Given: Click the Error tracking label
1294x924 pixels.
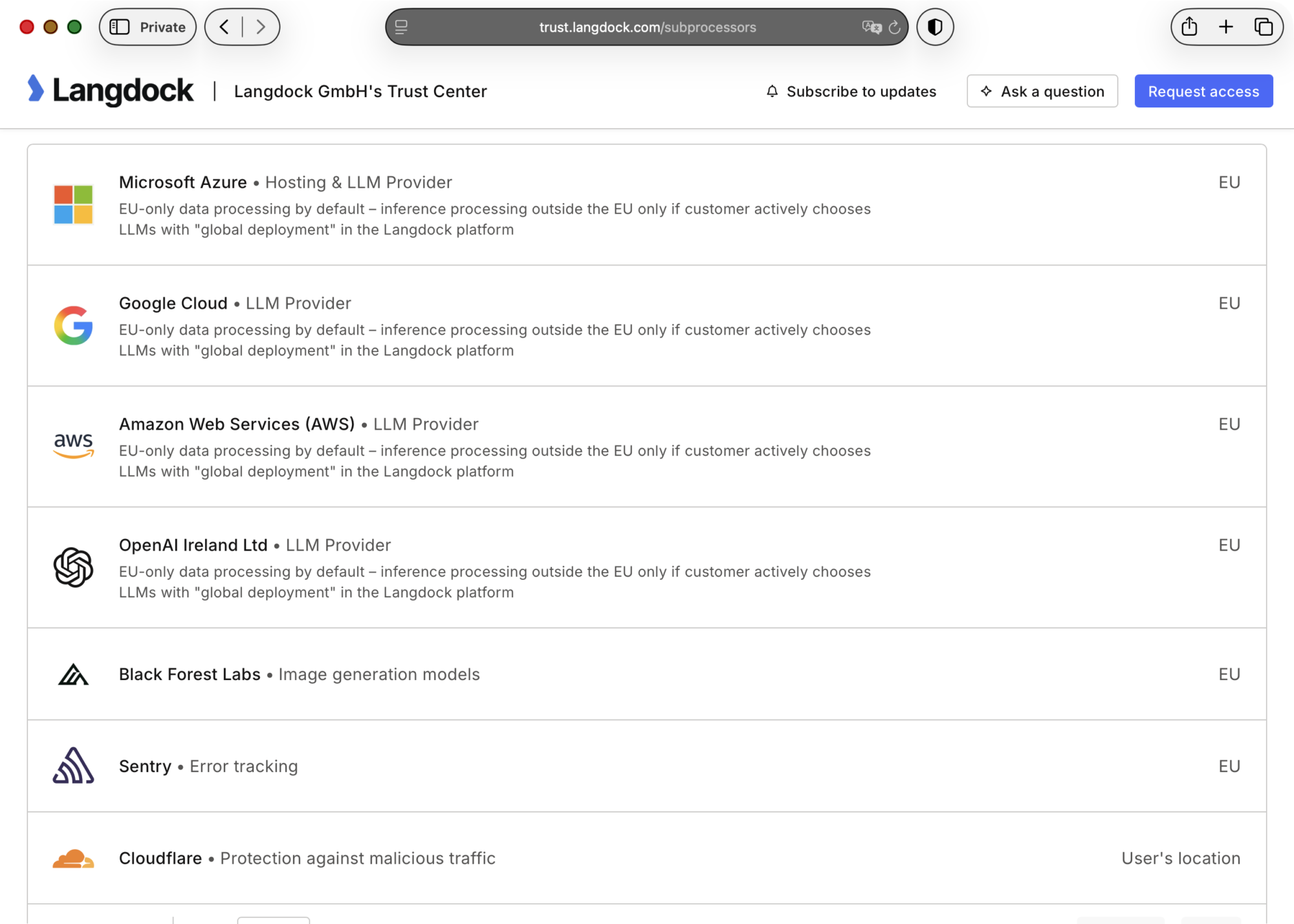Looking at the screenshot, I should tap(244, 766).
